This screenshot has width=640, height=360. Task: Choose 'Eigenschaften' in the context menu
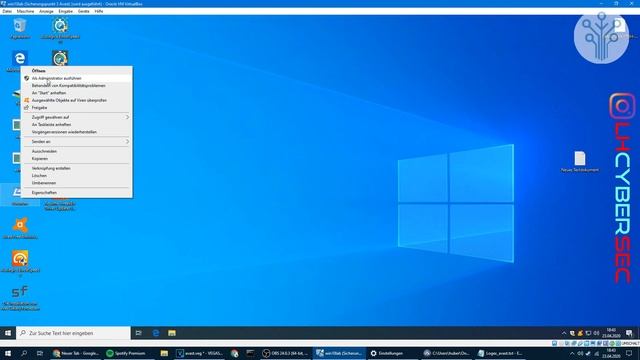coord(77,192)
